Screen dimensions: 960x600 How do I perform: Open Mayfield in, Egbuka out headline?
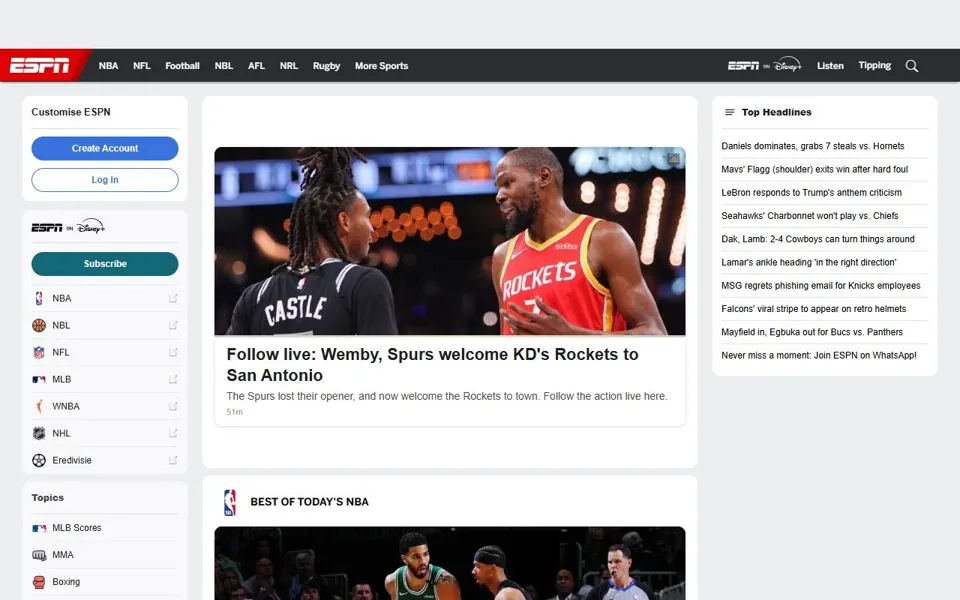click(812, 332)
